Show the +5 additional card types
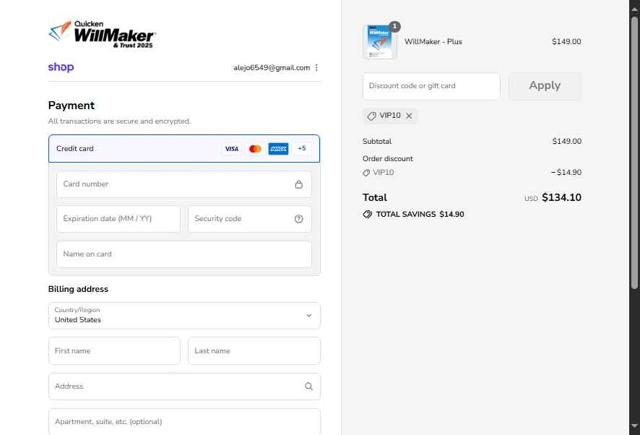 pos(302,149)
